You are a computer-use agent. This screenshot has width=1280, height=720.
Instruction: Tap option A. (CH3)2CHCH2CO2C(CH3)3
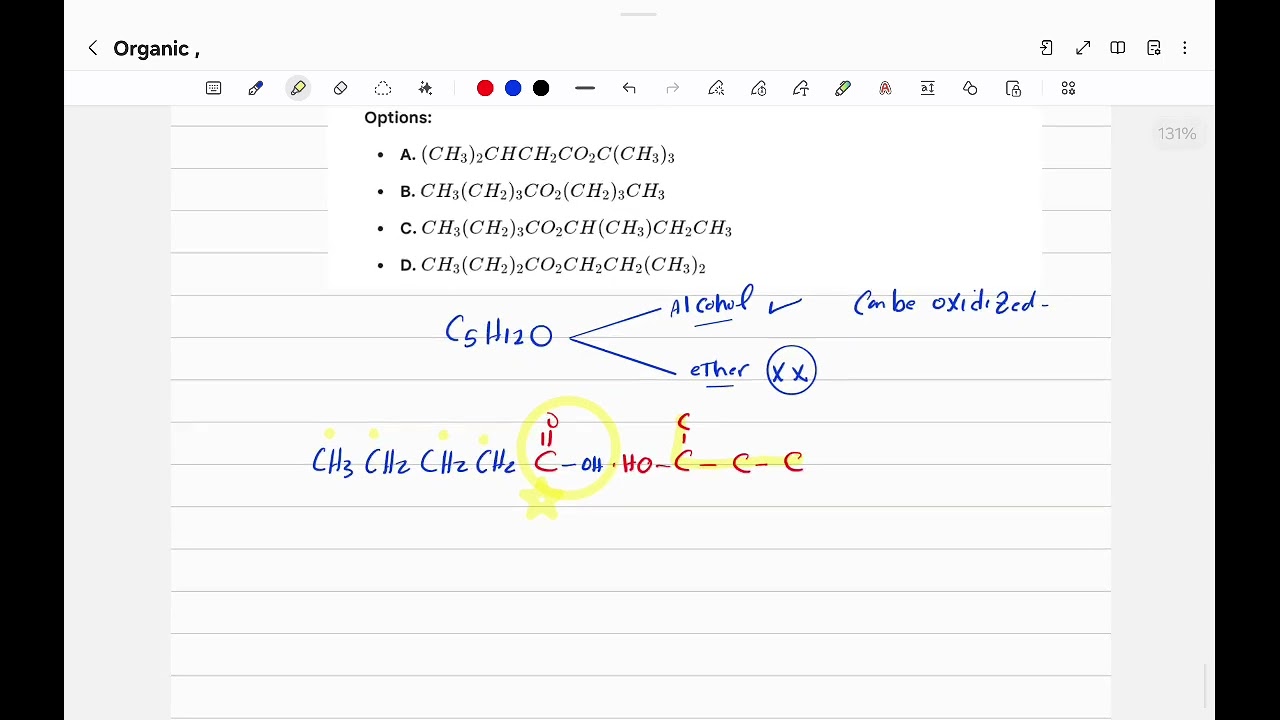click(x=537, y=154)
